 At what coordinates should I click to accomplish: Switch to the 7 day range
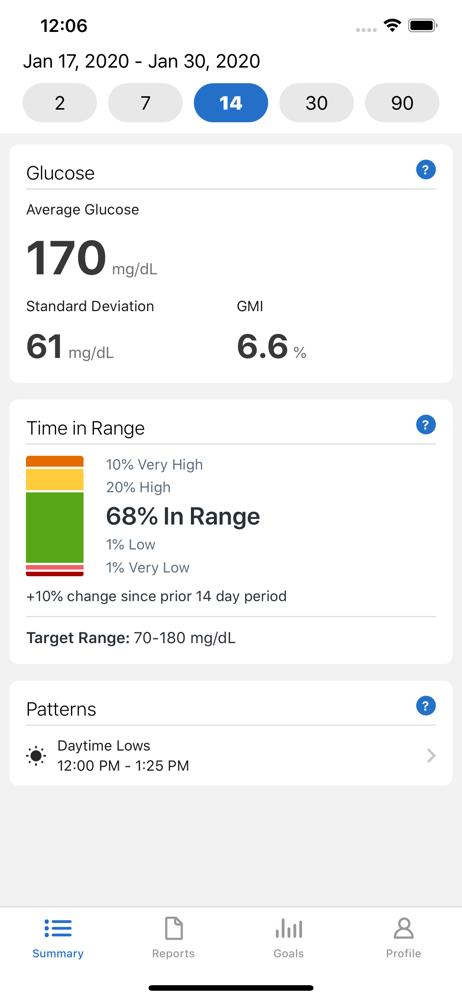click(x=145, y=103)
